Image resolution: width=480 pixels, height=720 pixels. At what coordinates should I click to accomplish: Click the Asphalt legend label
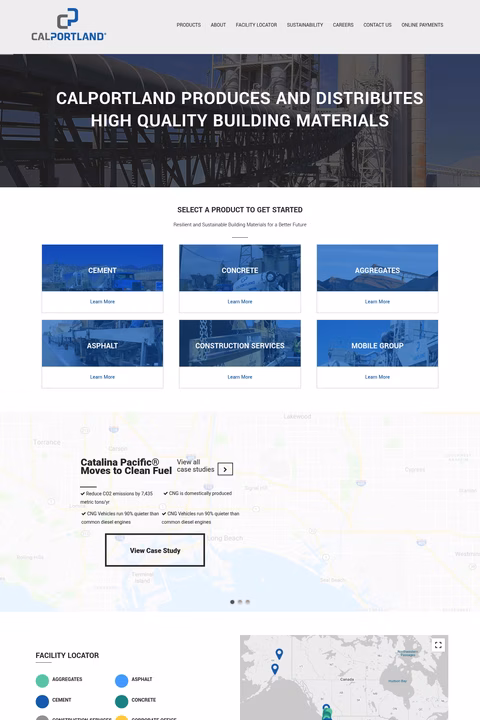pyautogui.click(x=142, y=679)
